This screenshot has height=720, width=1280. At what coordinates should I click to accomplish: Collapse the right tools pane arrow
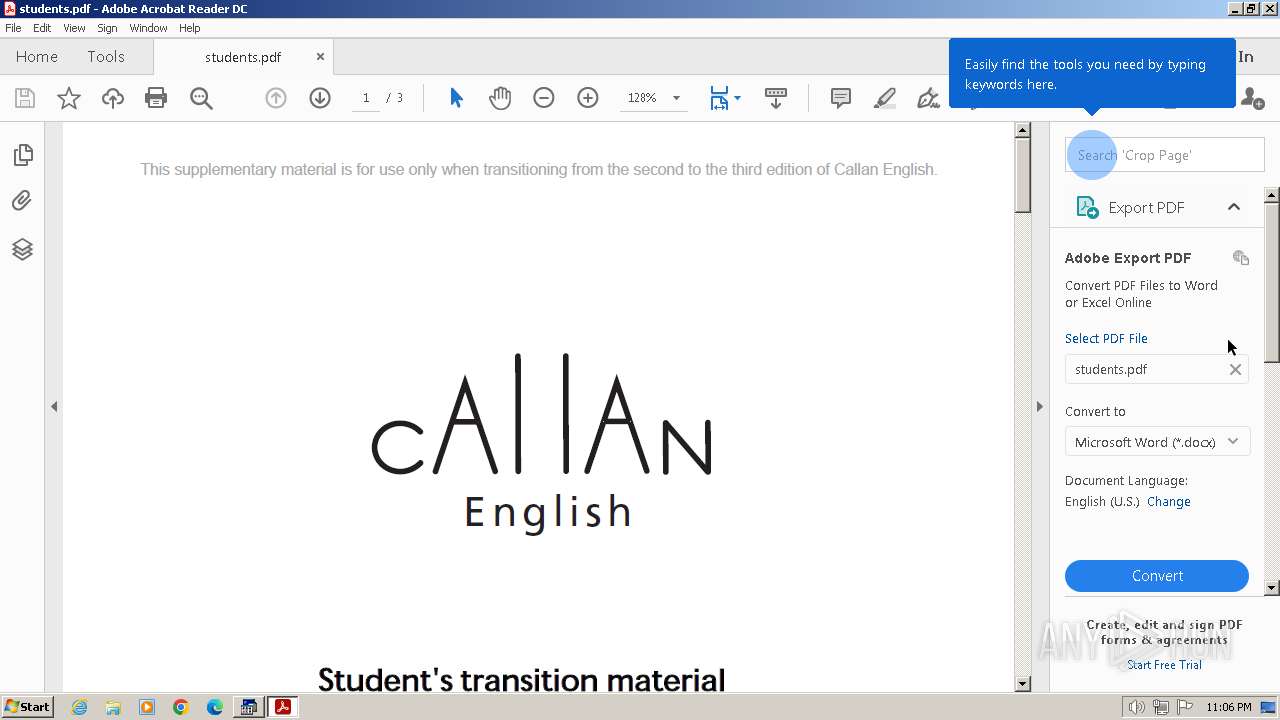coord(1039,406)
